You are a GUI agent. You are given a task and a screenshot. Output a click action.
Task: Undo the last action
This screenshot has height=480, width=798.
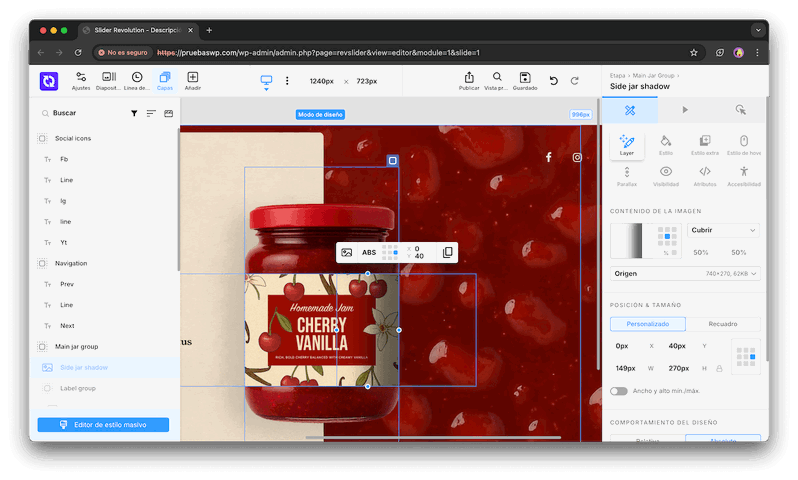[x=554, y=80]
